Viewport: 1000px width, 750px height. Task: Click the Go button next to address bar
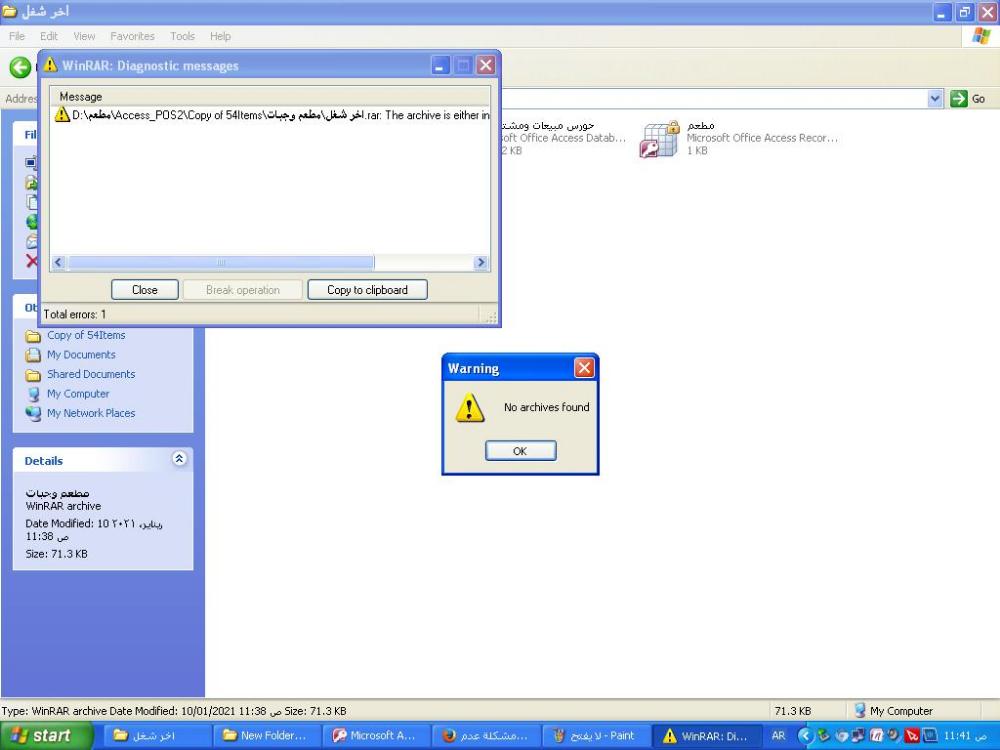click(x=968, y=99)
